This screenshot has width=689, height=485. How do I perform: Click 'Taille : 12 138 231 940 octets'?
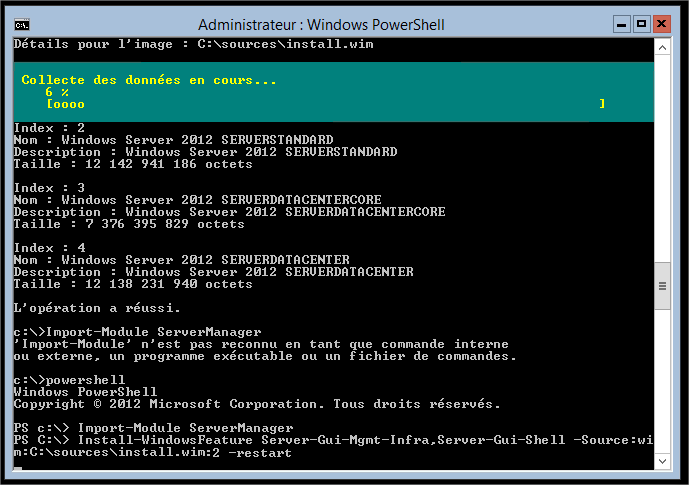click(133, 284)
